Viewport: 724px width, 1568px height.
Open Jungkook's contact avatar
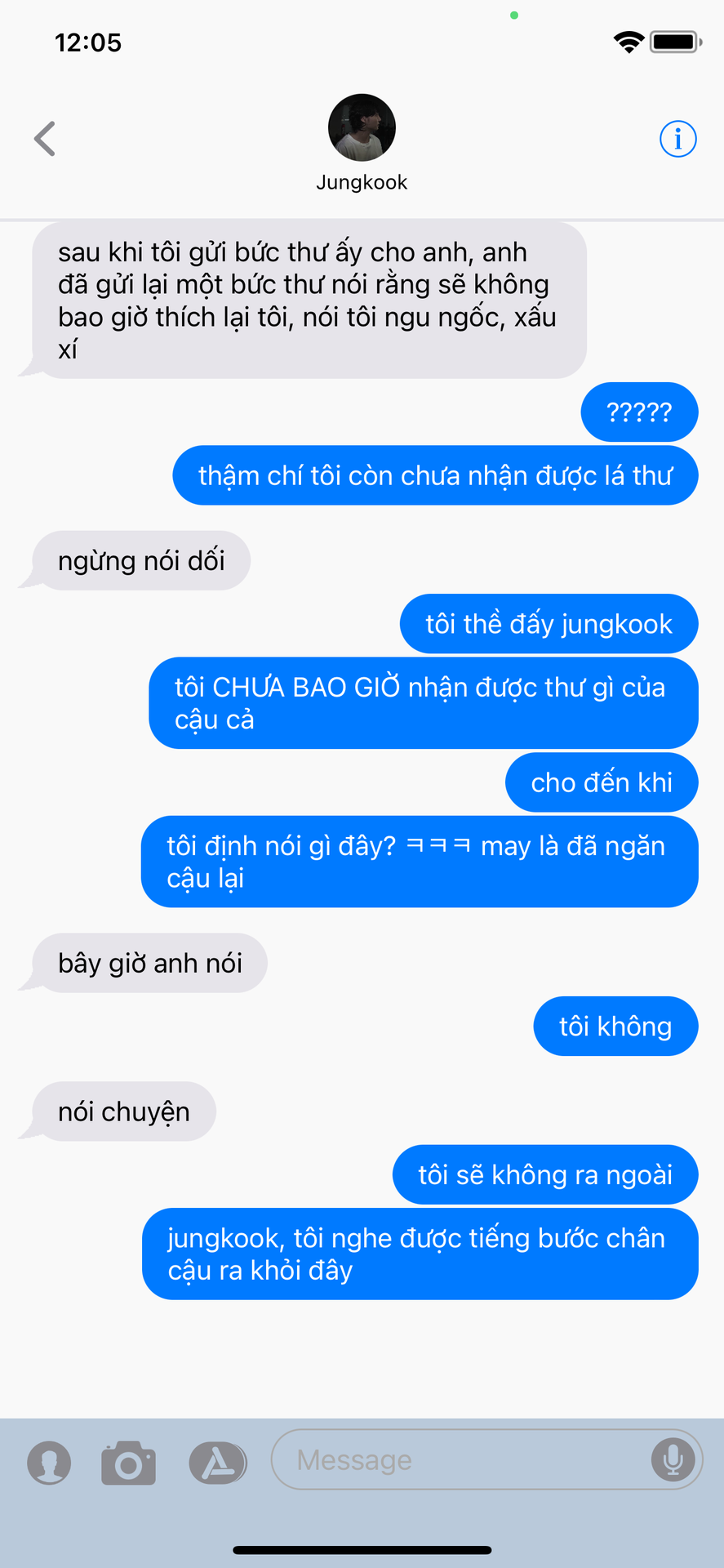[x=362, y=127]
